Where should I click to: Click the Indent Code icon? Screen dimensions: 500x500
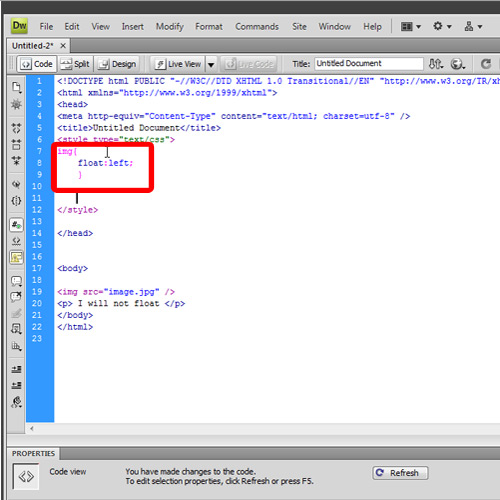tap(16, 369)
